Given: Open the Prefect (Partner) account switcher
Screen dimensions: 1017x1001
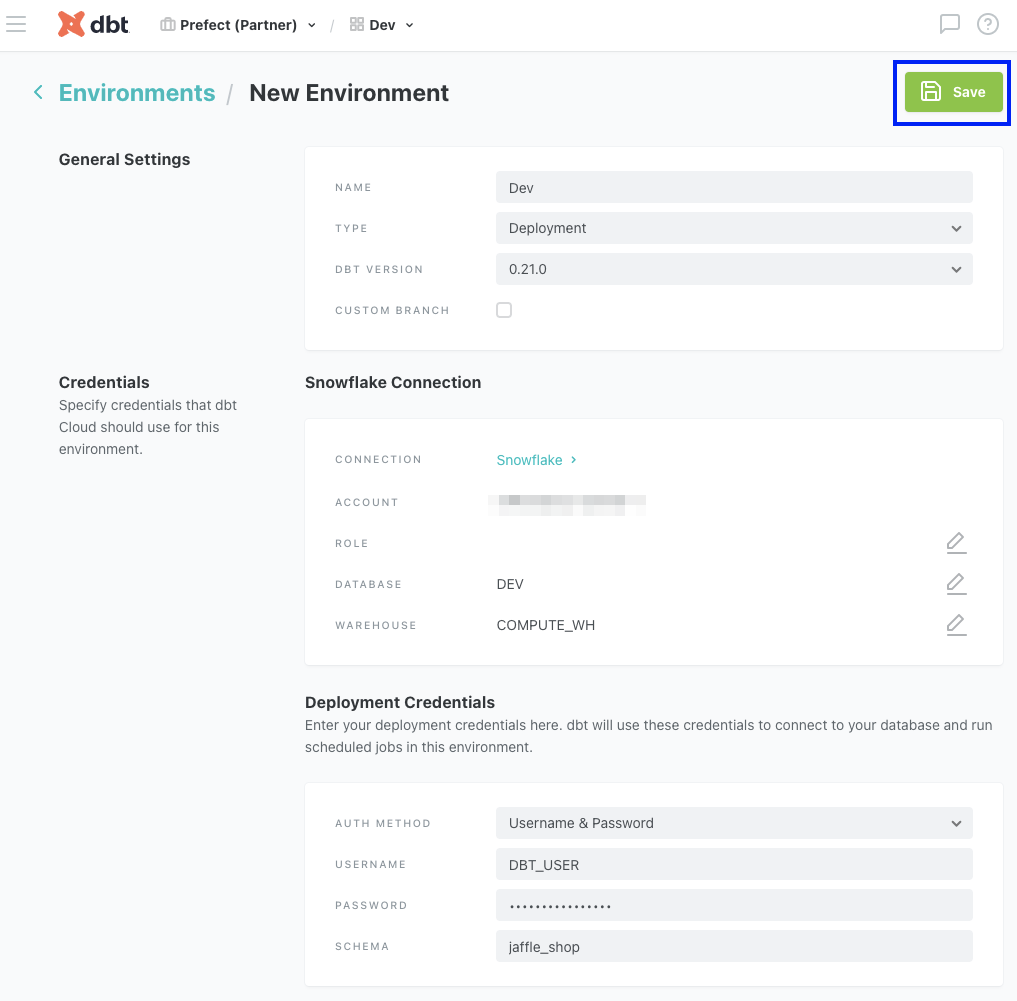Looking at the screenshot, I should [x=238, y=25].
